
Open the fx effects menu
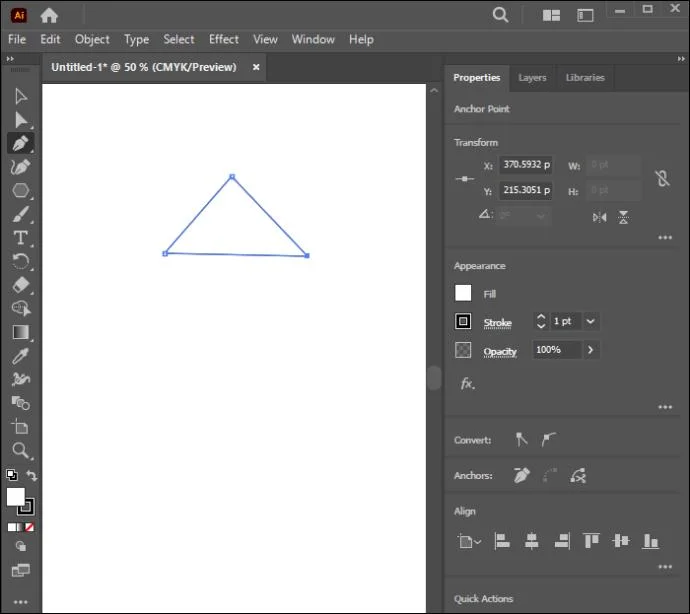[467, 384]
